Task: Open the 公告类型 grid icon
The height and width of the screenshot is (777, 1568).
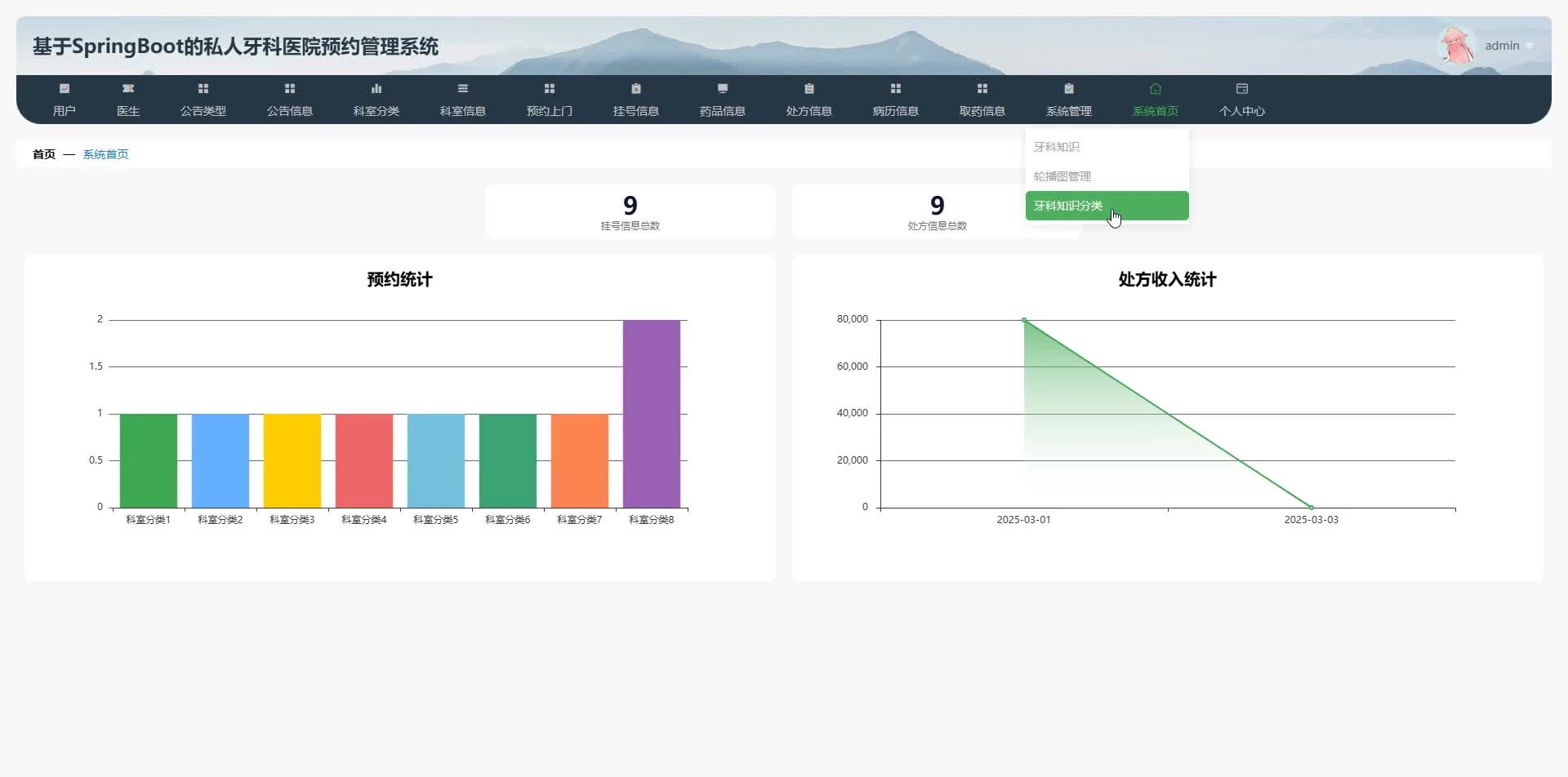Action: (203, 88)
